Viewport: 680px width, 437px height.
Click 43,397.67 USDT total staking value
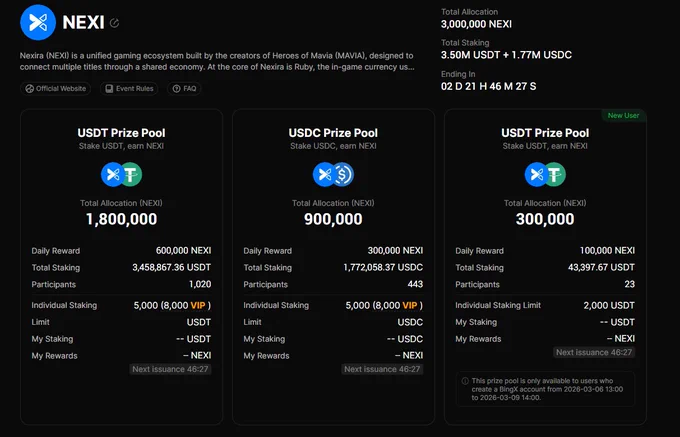[602, 267]
